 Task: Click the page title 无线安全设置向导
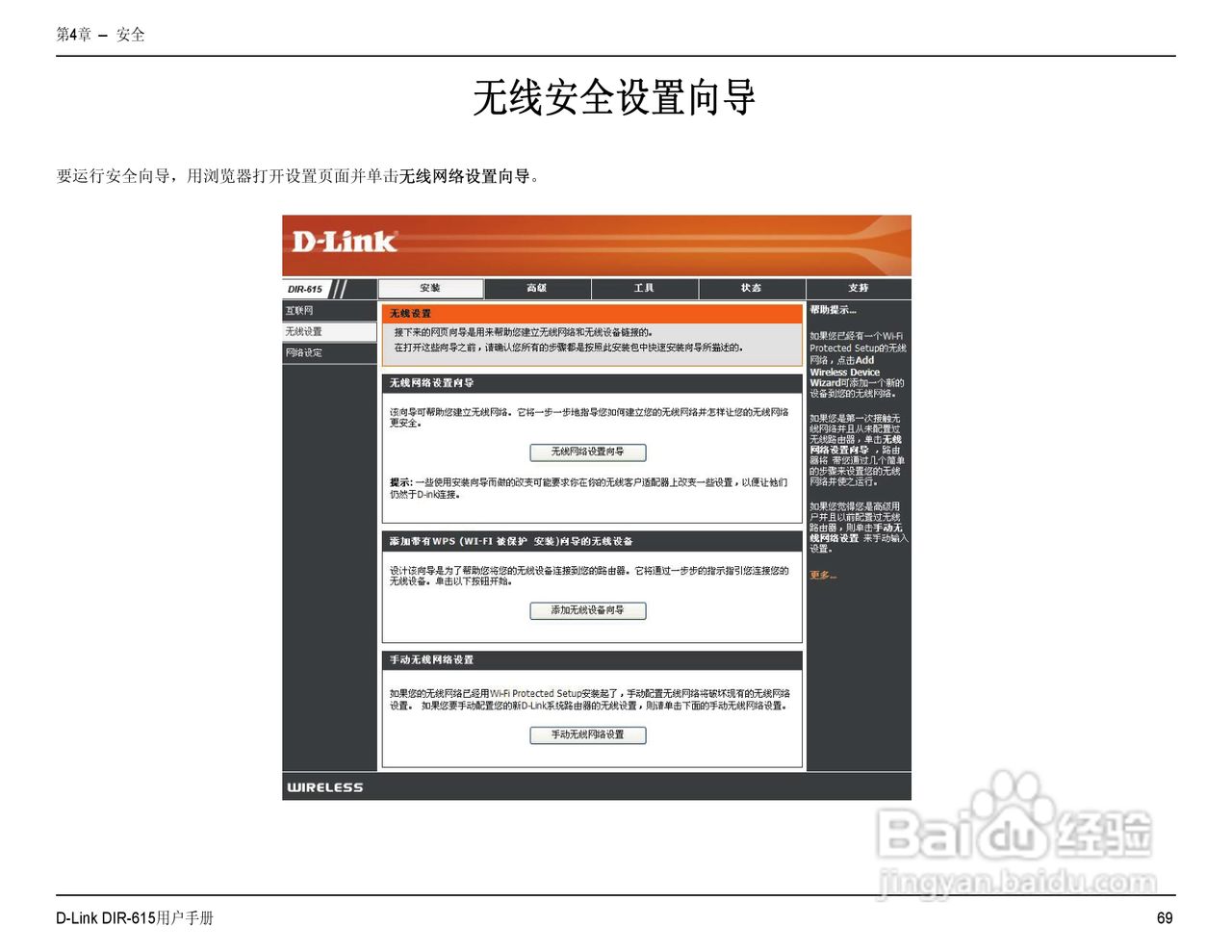click(614, 97)
